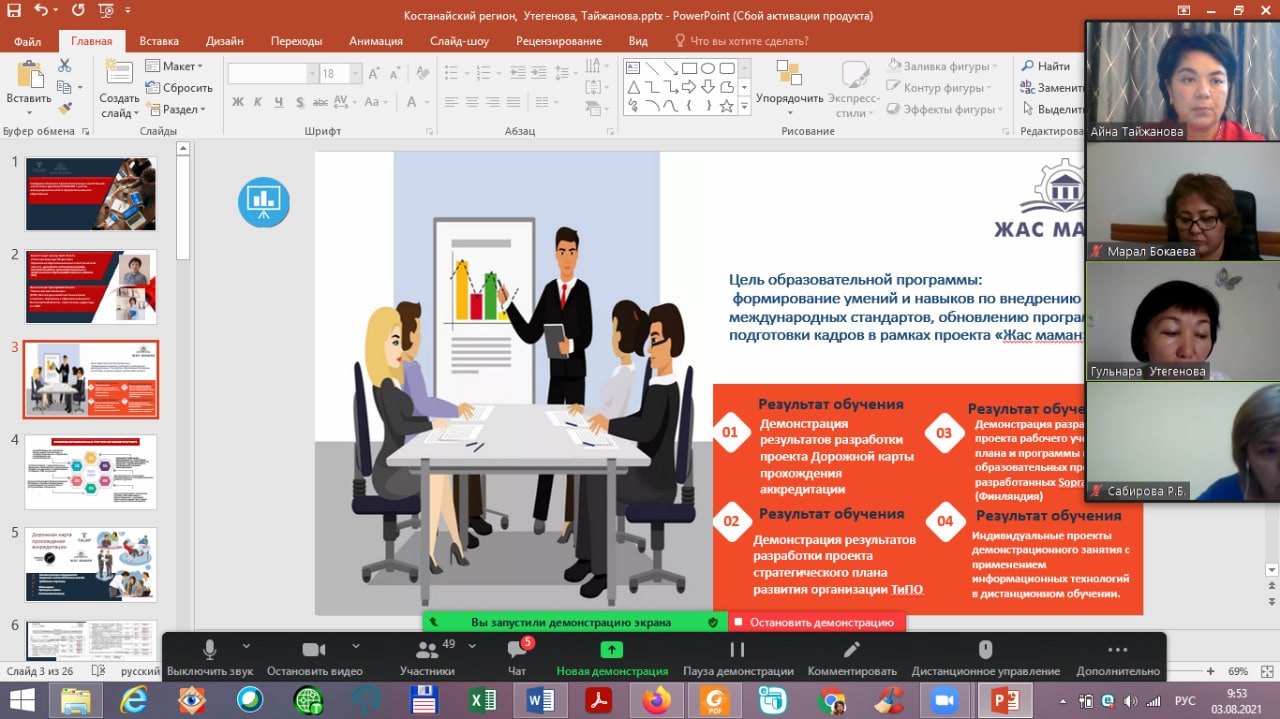
Task: Pick the five-point star shape
Action: coord(727,105)
